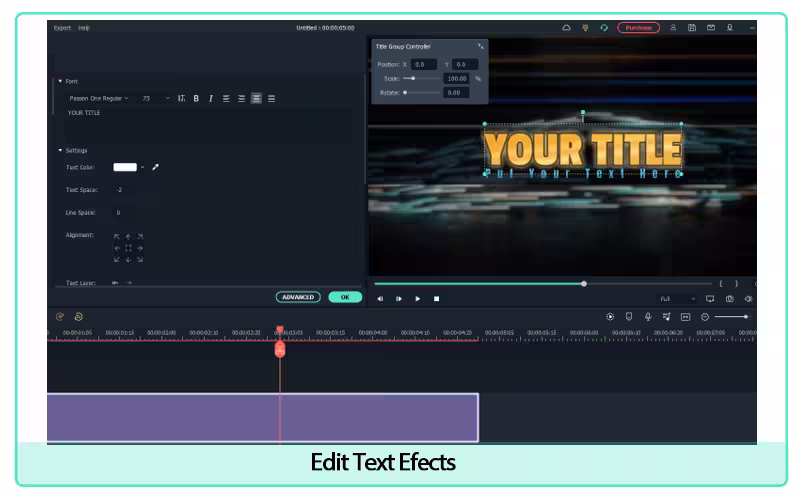Click the marker shield icon

(x=629, y=317)
